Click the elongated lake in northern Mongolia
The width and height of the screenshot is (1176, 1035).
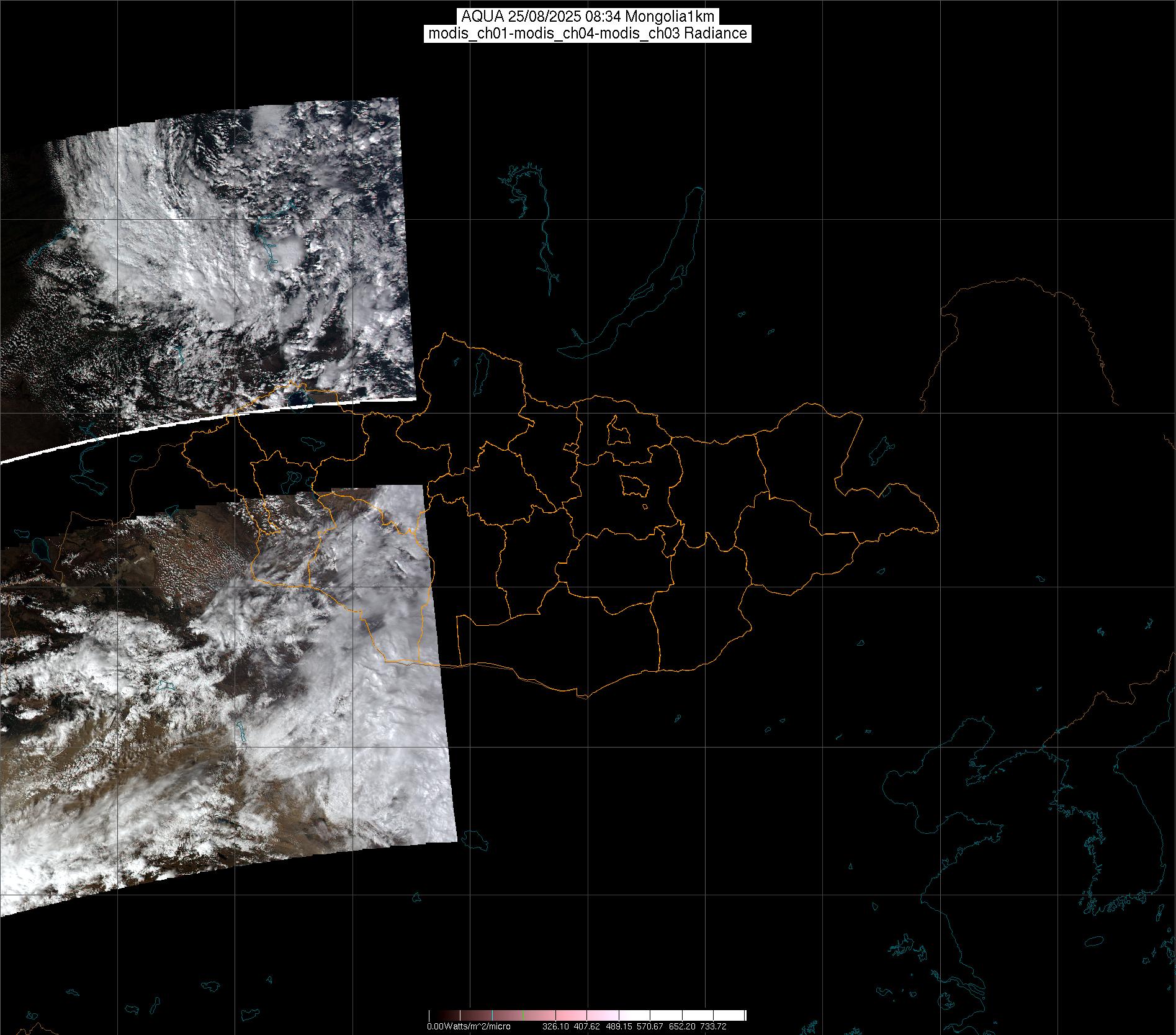click(481, 371)
